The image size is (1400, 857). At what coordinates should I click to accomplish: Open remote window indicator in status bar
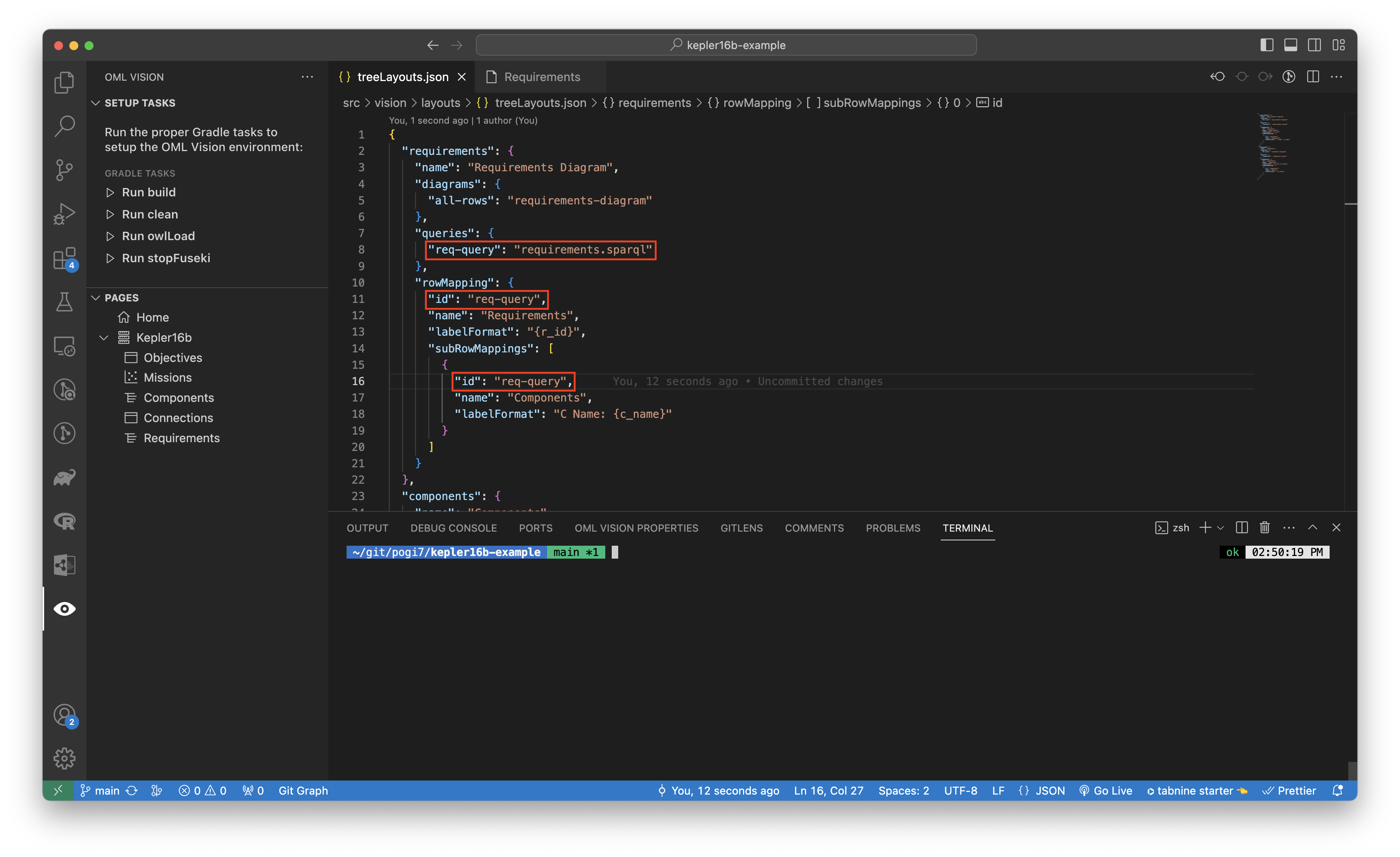[x=58, y=790]
